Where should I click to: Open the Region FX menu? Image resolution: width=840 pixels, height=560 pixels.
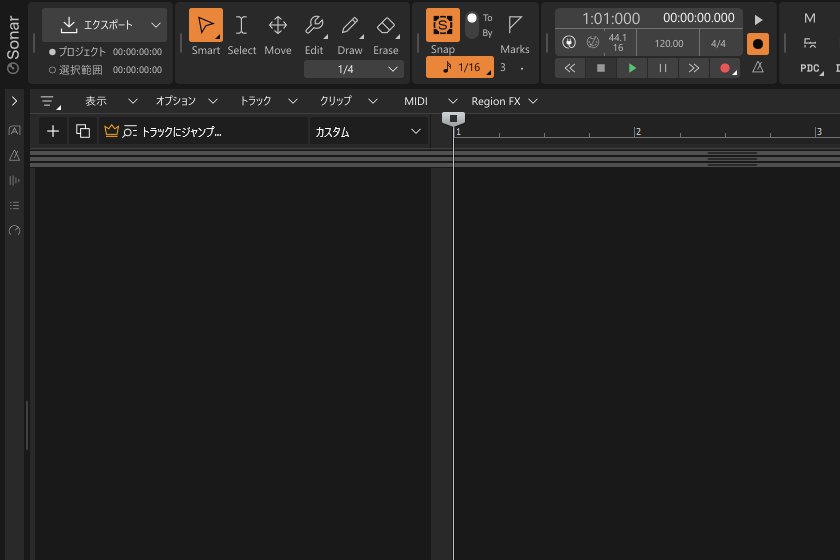pyautogui.click(x=504, y=101)
